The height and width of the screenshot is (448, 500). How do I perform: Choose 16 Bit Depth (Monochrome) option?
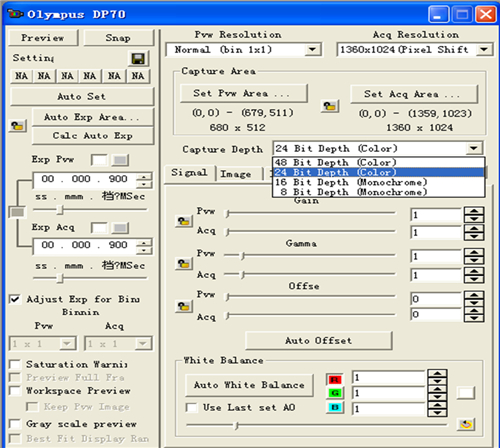coord(378,182)
